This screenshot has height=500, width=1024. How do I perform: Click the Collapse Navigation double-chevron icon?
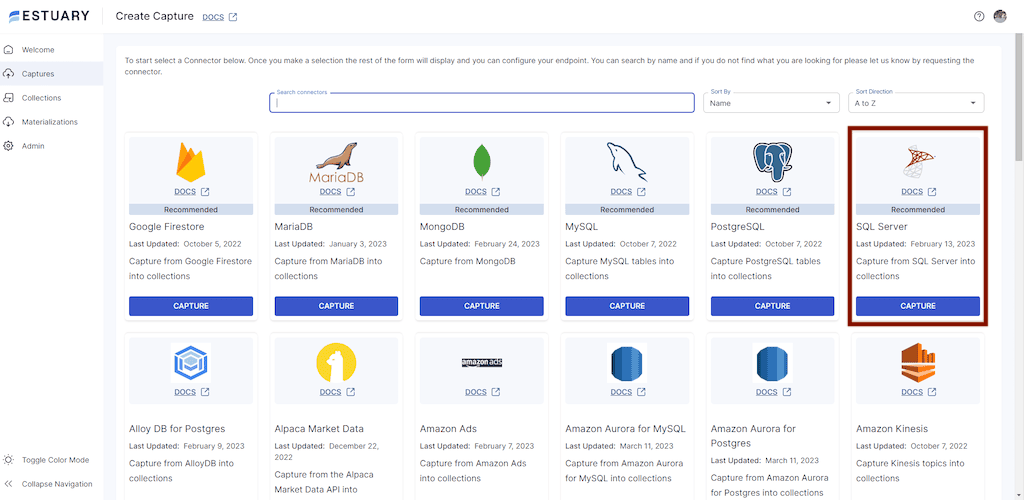(9, 484)
